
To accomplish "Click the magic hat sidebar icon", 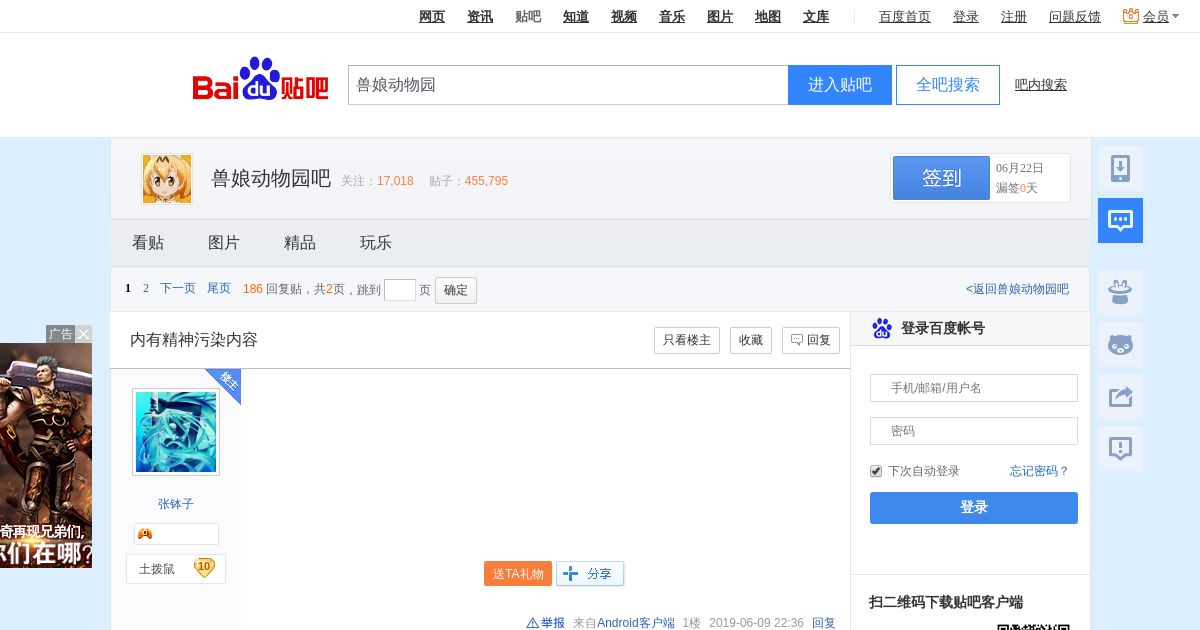I will click(1120, 293).
